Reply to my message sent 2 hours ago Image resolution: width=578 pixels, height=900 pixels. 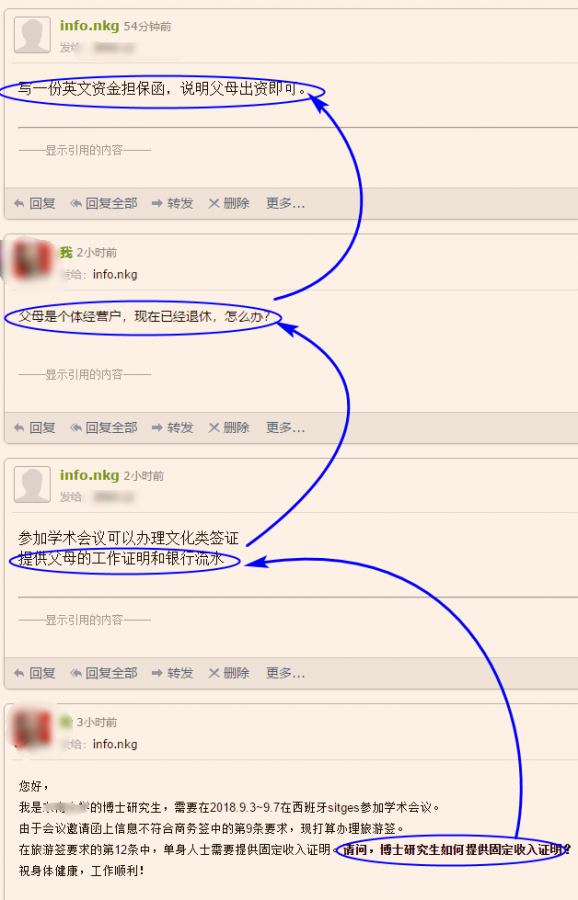[34, 428]
